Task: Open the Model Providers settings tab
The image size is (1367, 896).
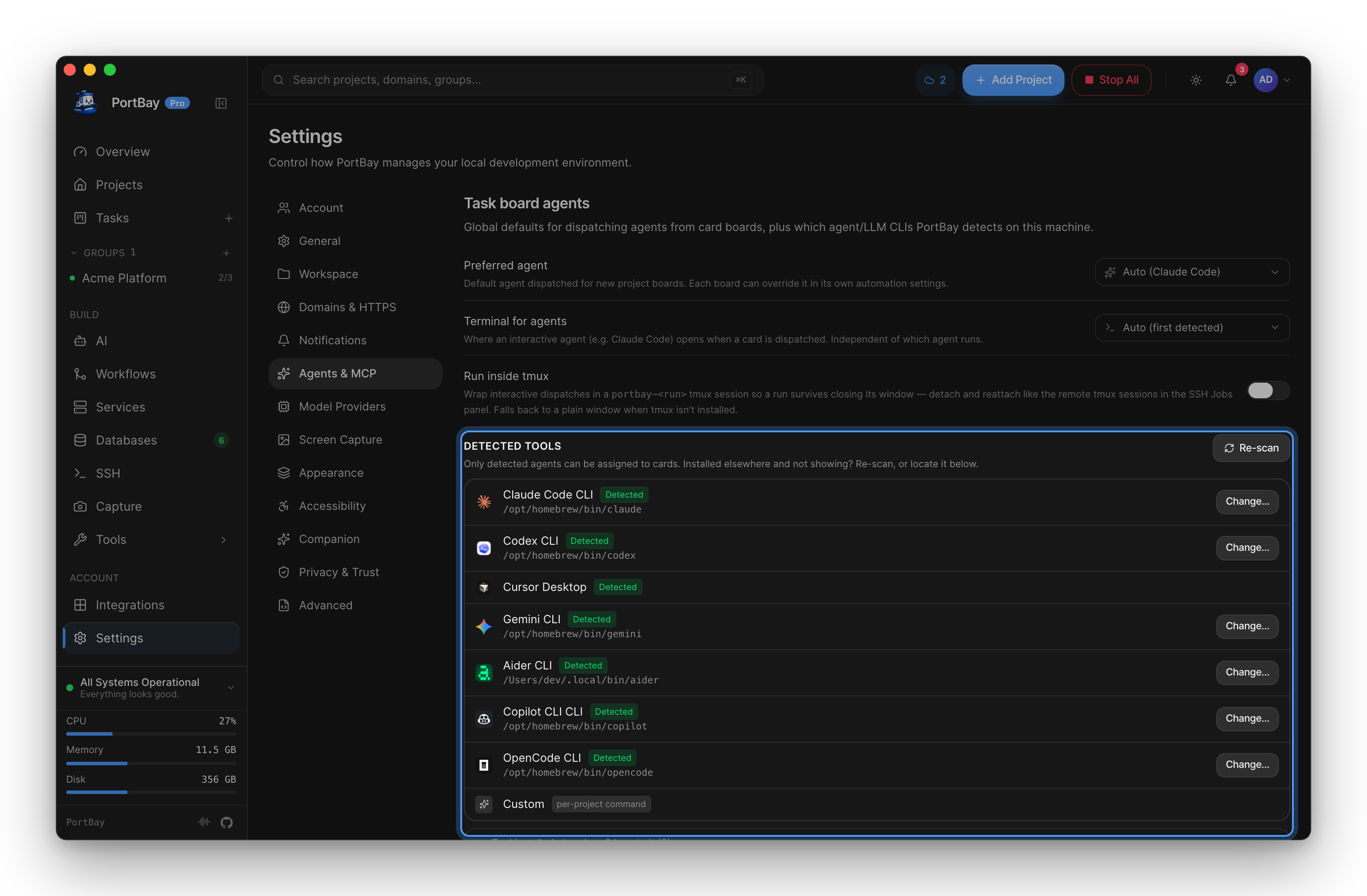Action: pos(355,407)
